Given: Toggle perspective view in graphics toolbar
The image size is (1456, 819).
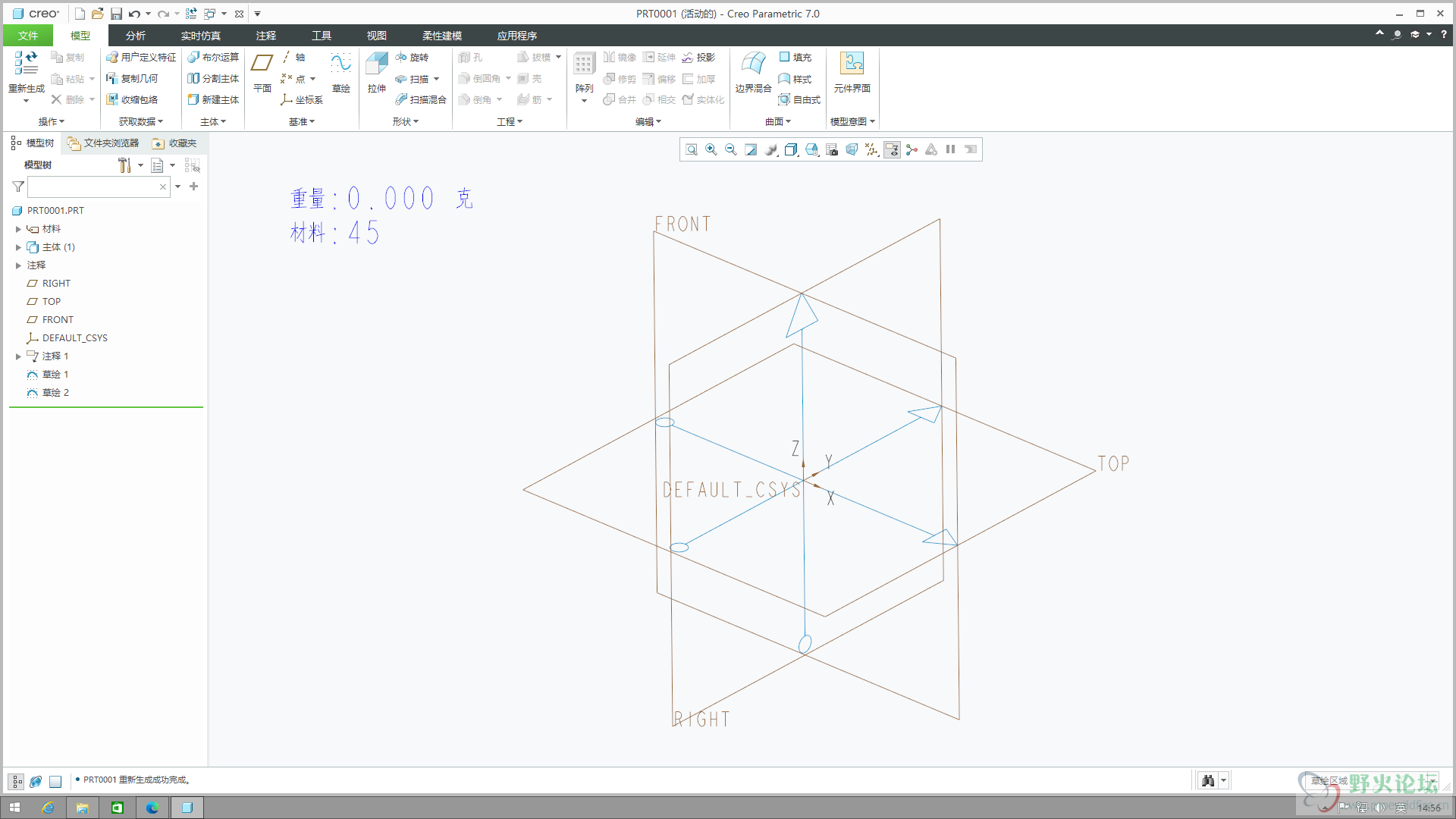Looking at the screenshot, I should [852, 149].
